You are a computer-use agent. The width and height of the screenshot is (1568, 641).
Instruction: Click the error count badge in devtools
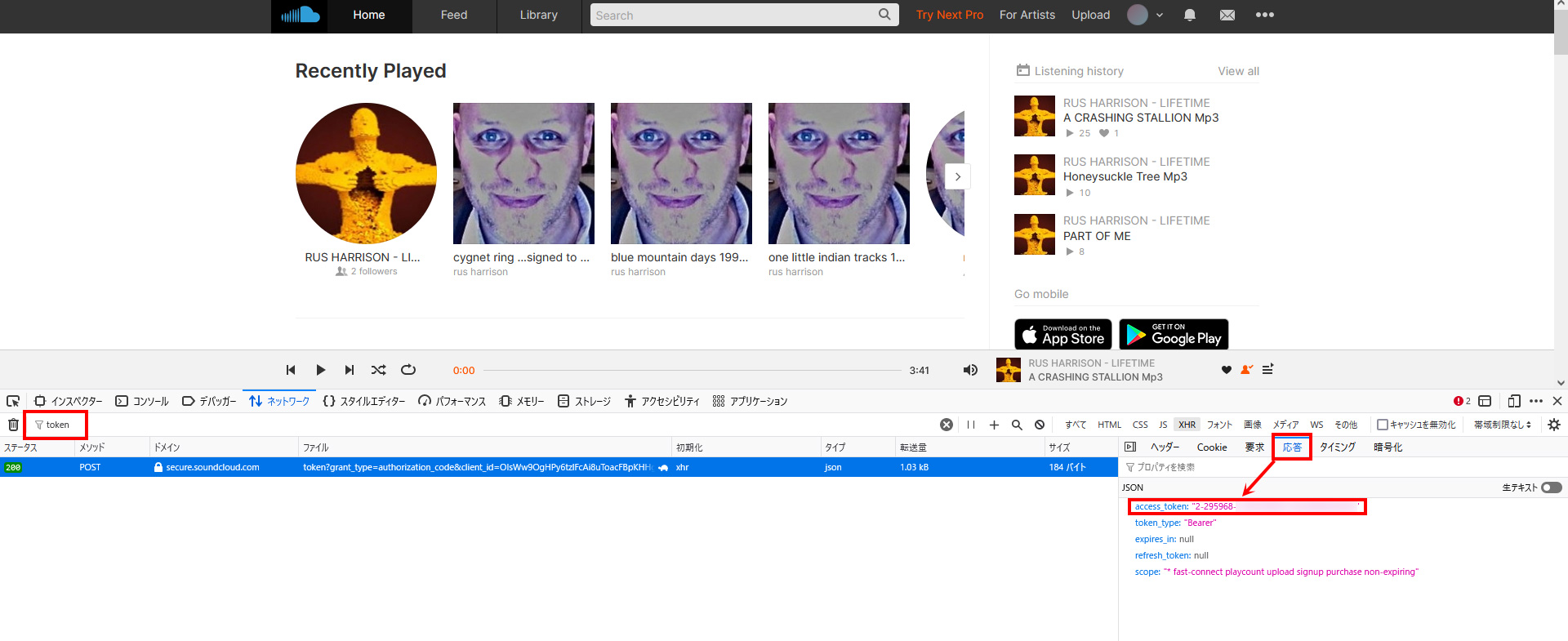[x=1462, y=401]
